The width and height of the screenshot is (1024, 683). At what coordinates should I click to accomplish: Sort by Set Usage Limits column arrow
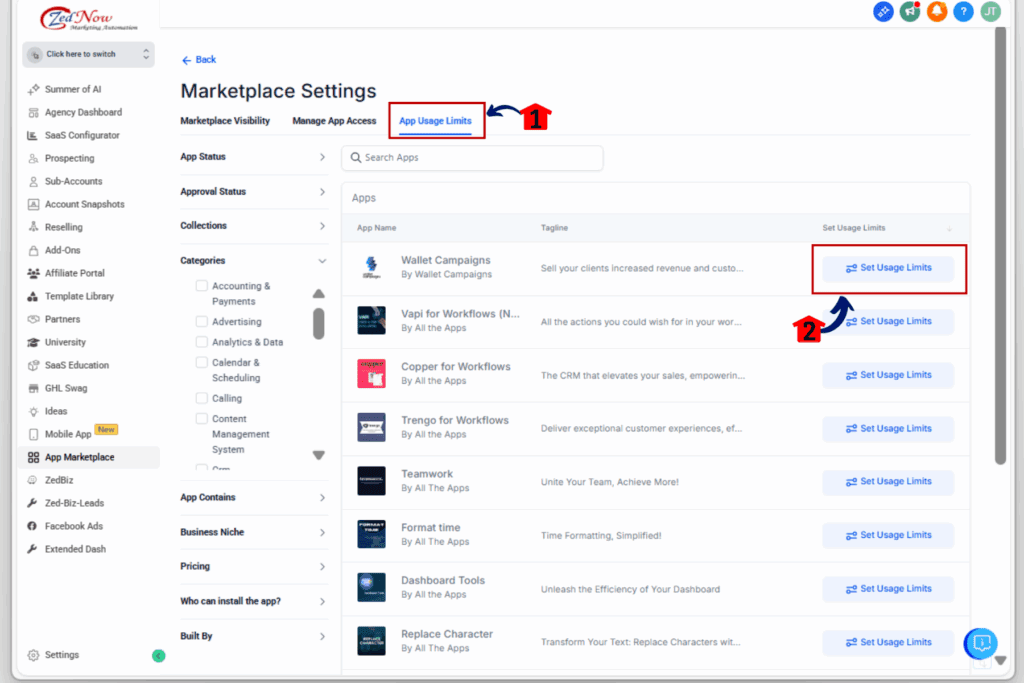tap(949, 229)
